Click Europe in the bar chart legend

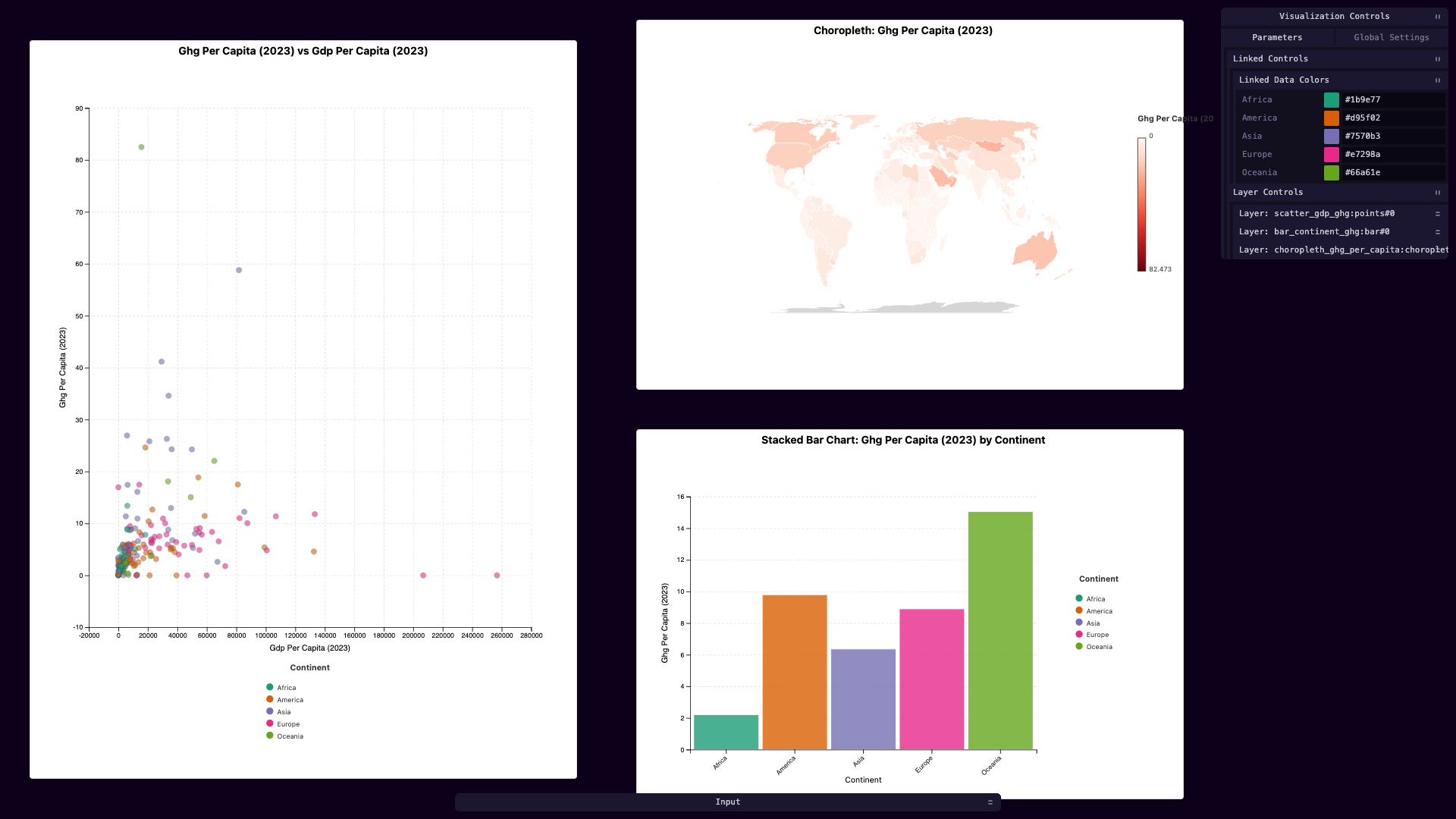[x=1093, y=635]
